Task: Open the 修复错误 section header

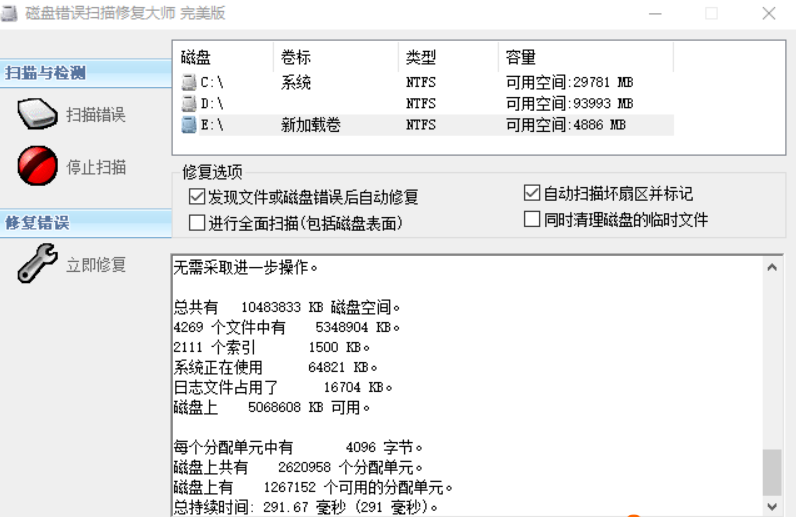Action: pyautogui.click(x=86, y=223)
